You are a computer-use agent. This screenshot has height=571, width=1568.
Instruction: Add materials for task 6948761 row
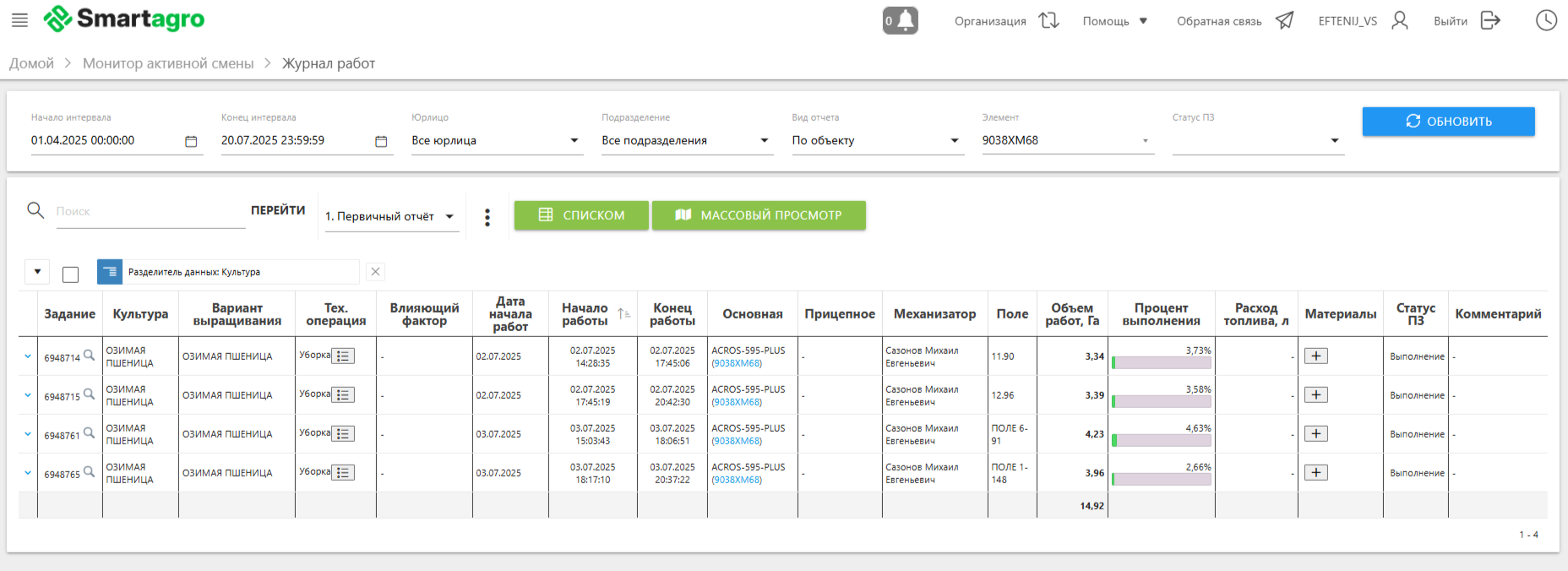[1315, 434]
